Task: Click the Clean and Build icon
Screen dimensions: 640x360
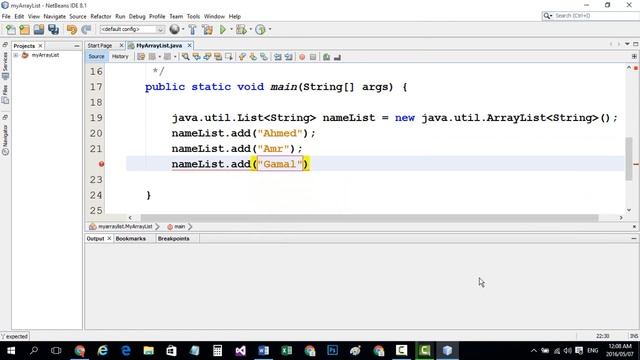Action: tap(207, 29)
